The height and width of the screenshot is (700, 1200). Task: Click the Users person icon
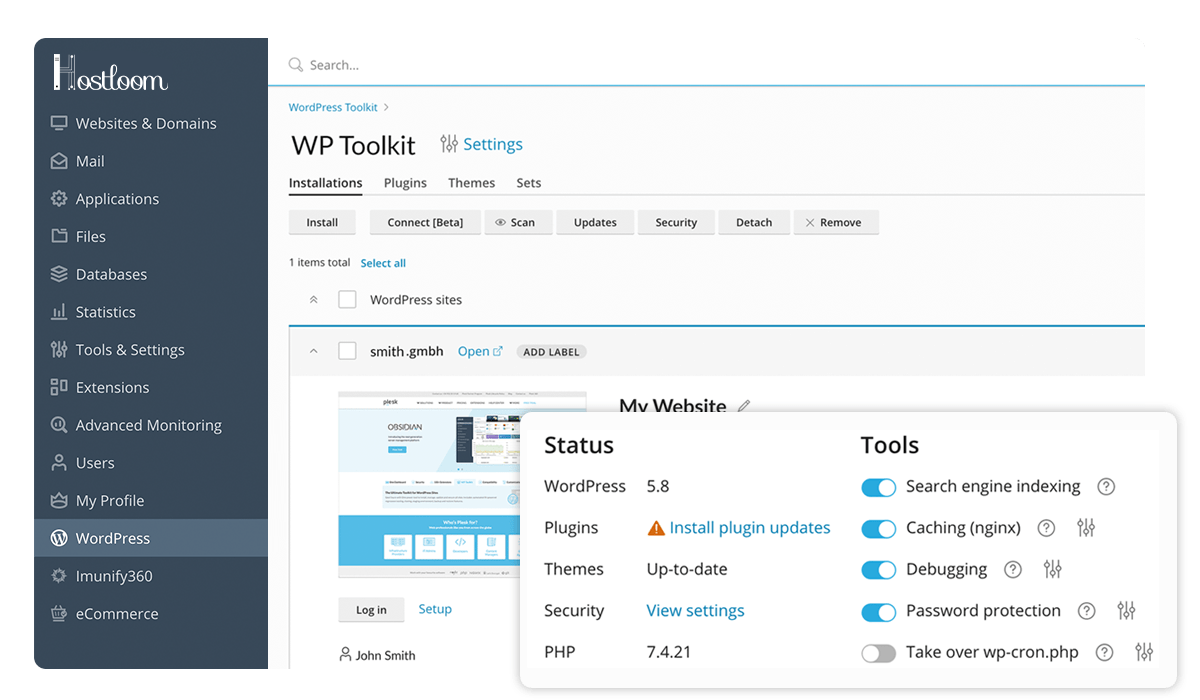point(59,463)
